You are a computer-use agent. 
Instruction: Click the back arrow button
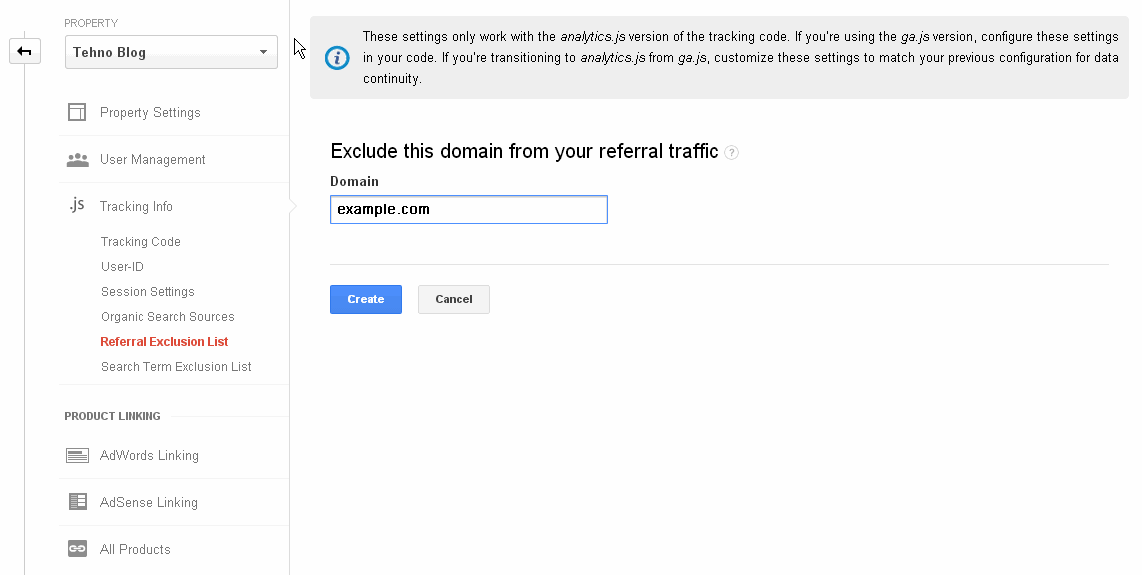(25, 51)
